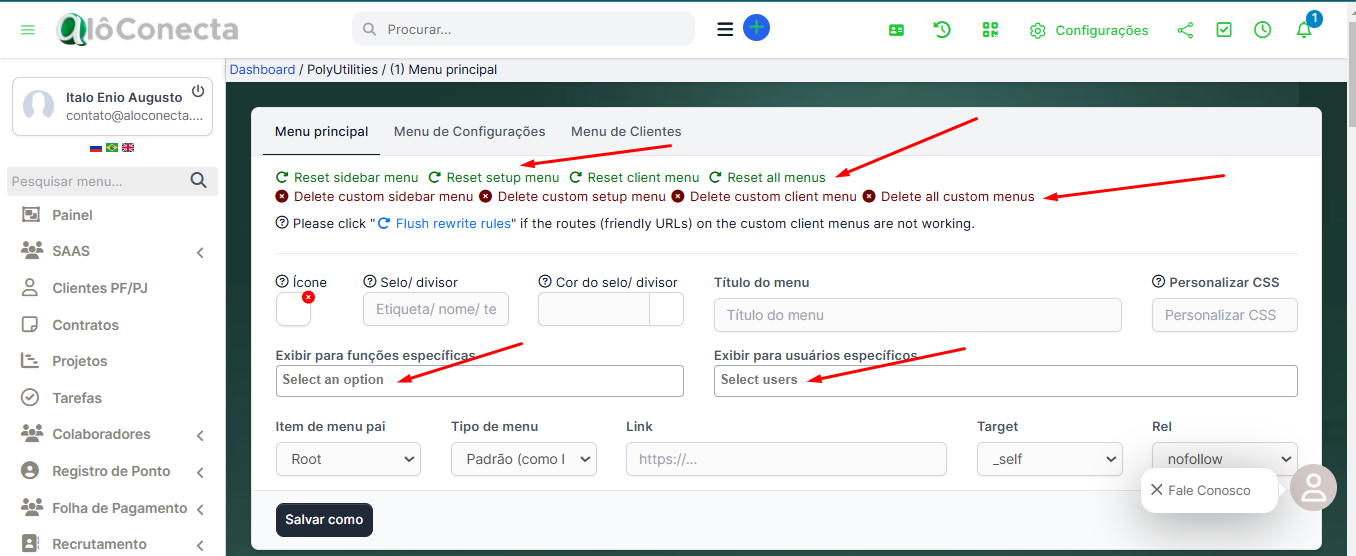Click the help icon beside Cor do selo/ divisor
This screenshot has height=556, width=1356.
pos(545,282)
